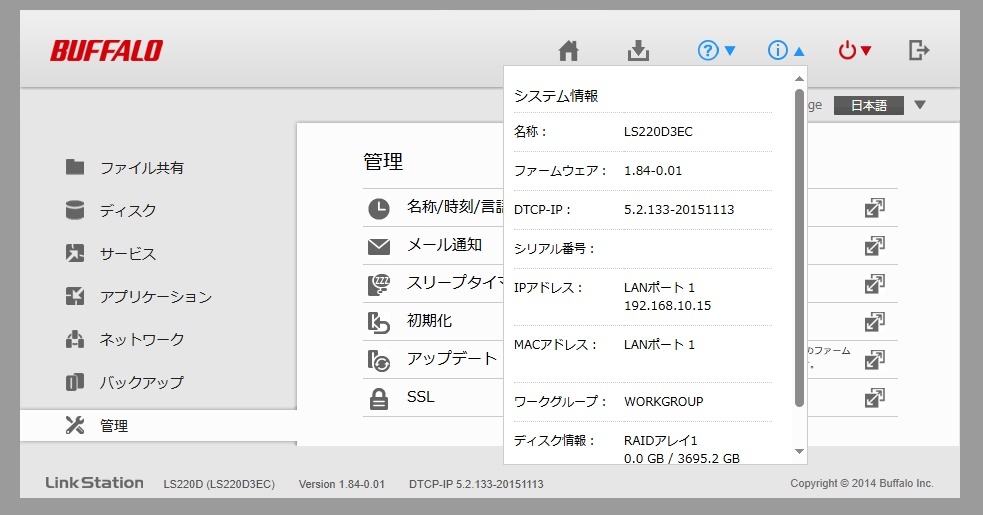Open the help question-mark menu
The width and height of the screenshot is (983, 515).
pyautogui.click(x=716, y=50)
